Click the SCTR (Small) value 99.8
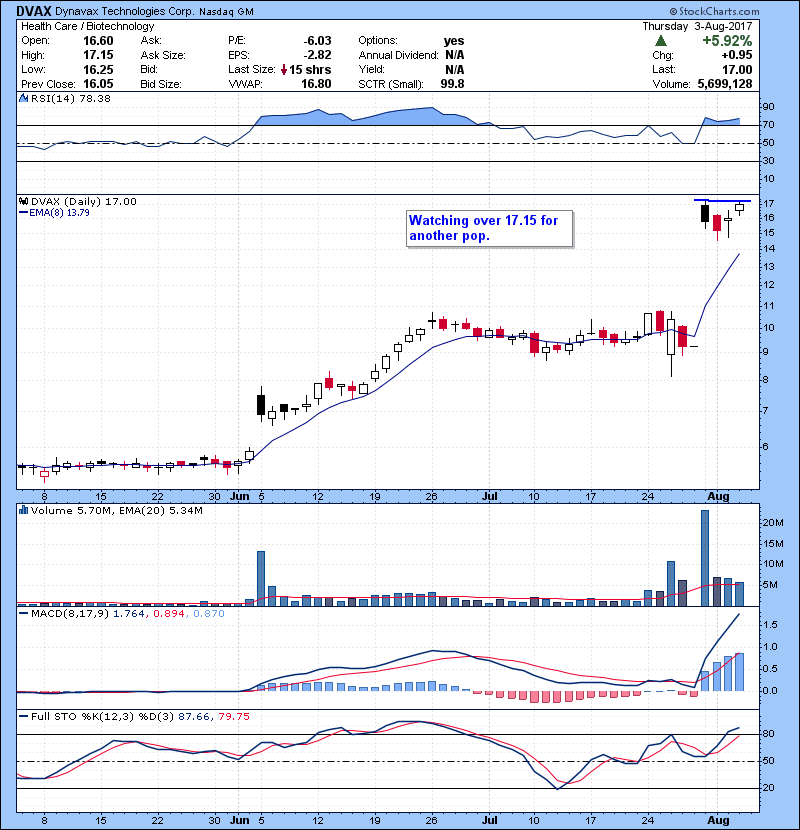This screenshot has height=830, width=800. click(x=452, y=84)
